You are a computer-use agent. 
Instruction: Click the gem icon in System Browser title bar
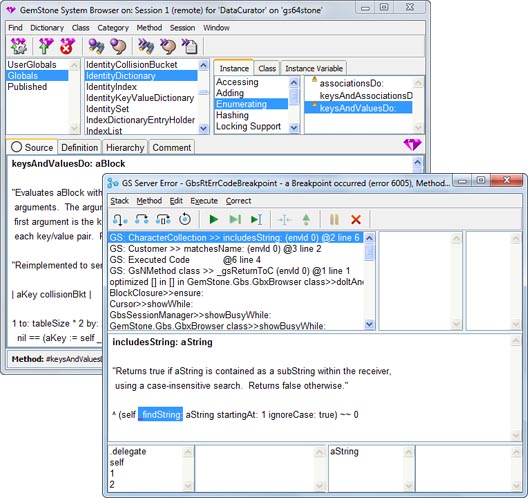pos(11,10)
